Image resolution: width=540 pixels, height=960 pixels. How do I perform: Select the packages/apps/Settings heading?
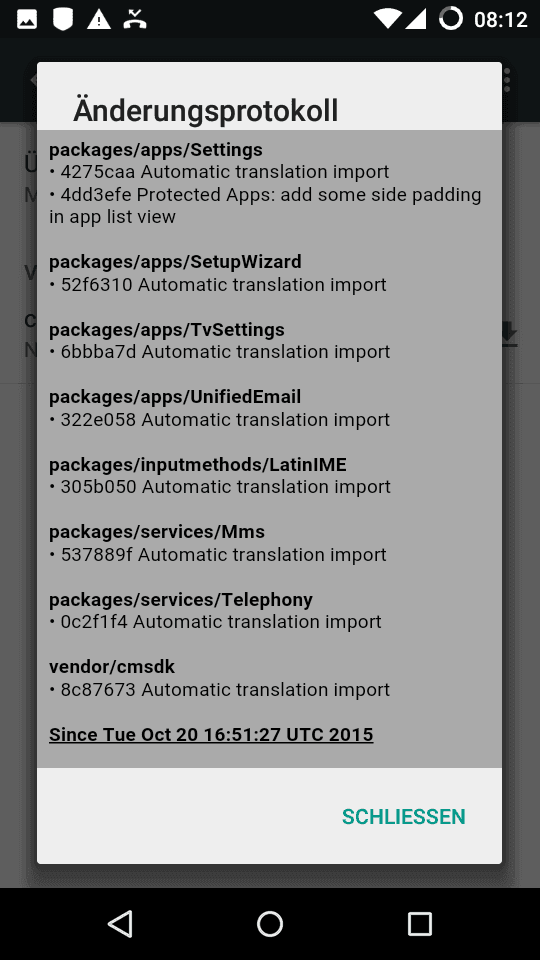156,149
